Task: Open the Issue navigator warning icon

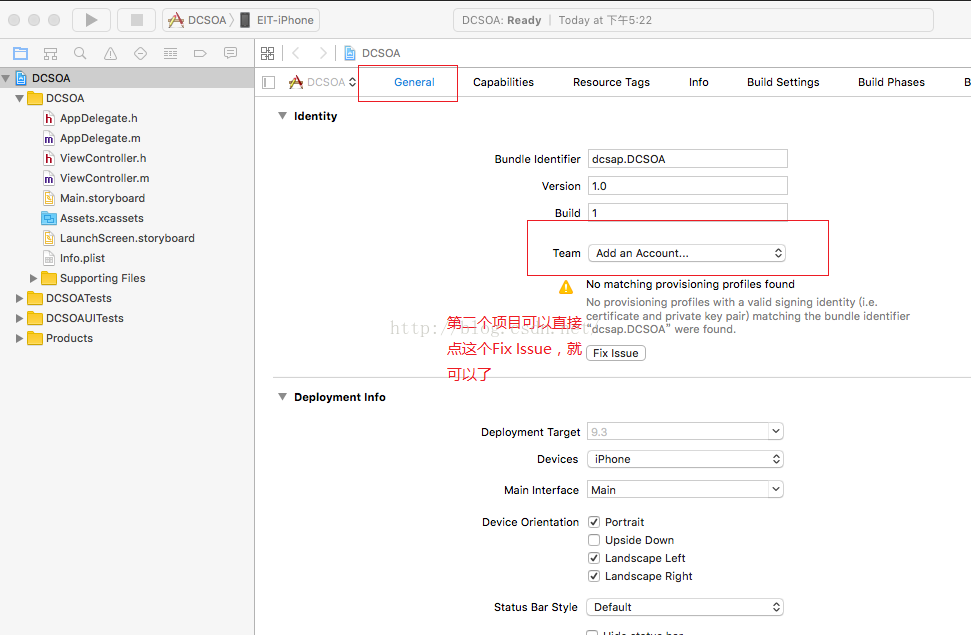Action: (x=110, y=53)
